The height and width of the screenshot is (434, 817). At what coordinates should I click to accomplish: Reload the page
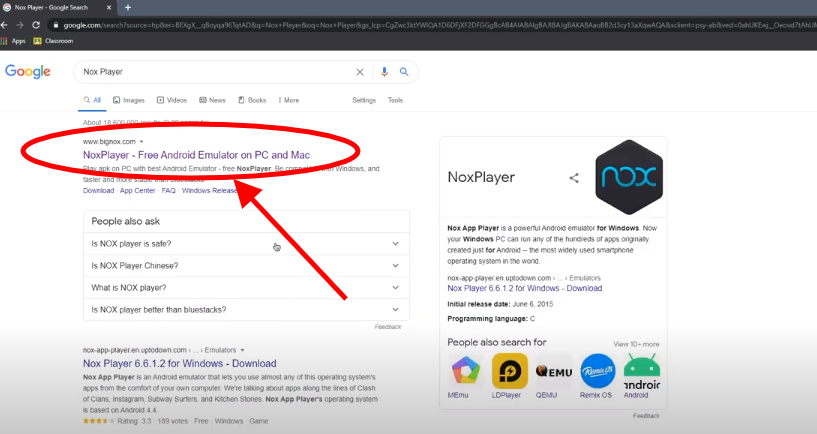point(36,25)
